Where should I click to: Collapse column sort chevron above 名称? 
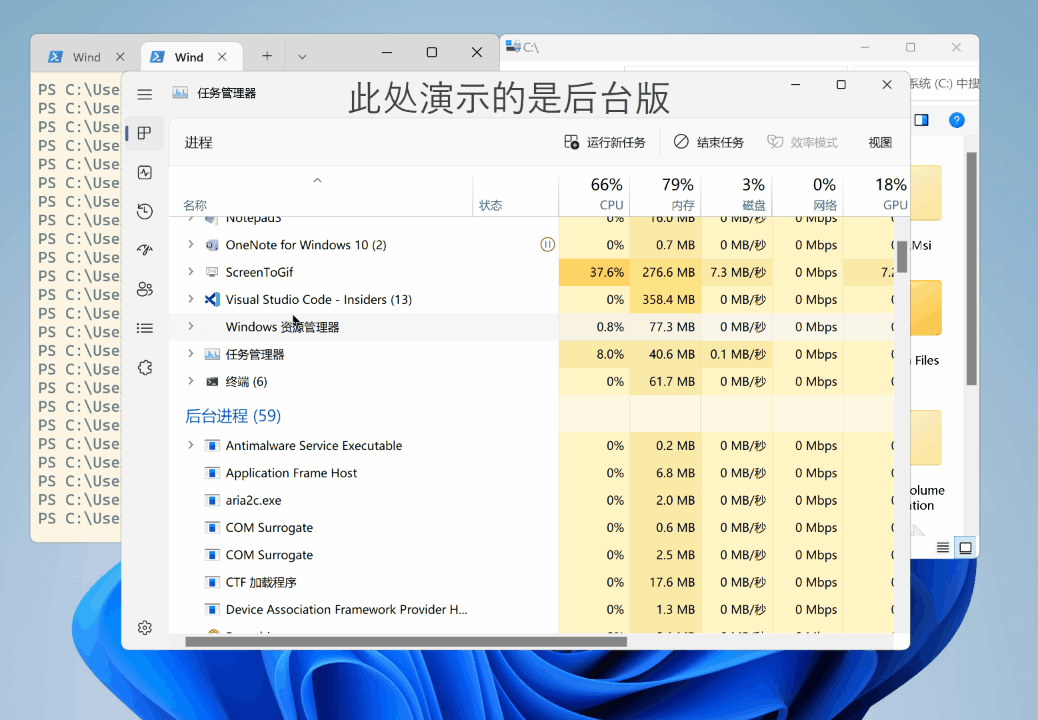point(317,180)
